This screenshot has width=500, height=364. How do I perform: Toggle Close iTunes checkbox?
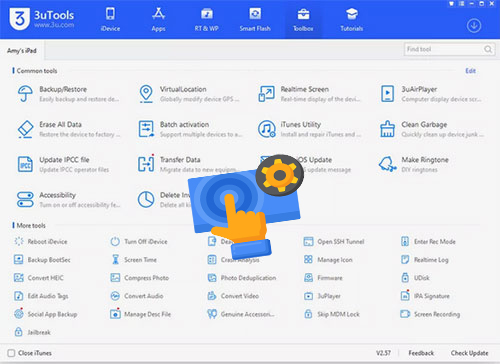[11, 353]
